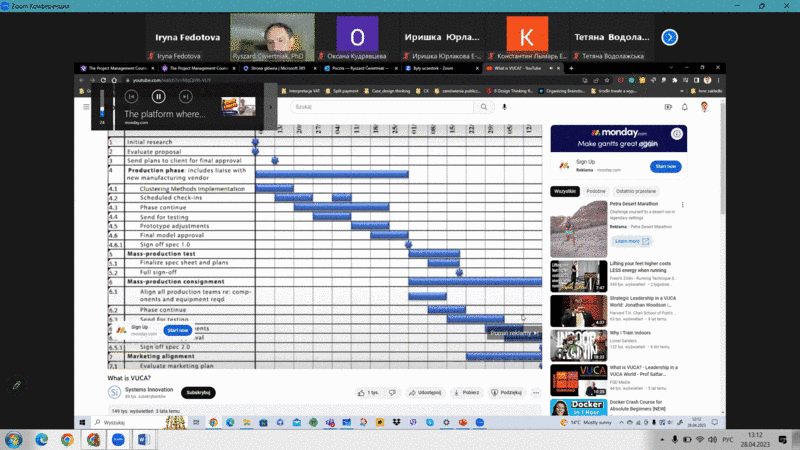Pause playback in the media overlay
The height and width of the screenshot is (450, 800).
pyautogui.click(x=158, y=96)
